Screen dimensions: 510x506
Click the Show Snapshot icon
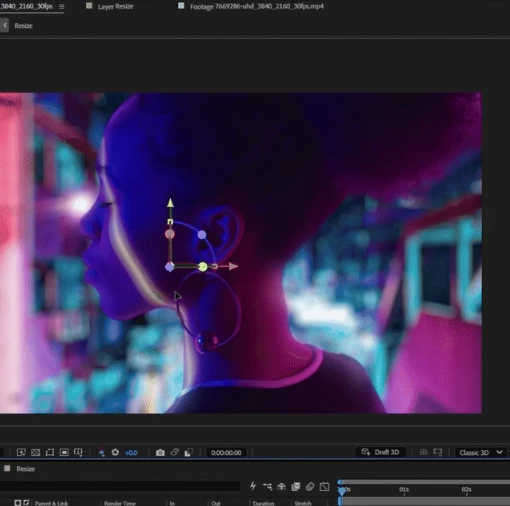tap(174, 452)
